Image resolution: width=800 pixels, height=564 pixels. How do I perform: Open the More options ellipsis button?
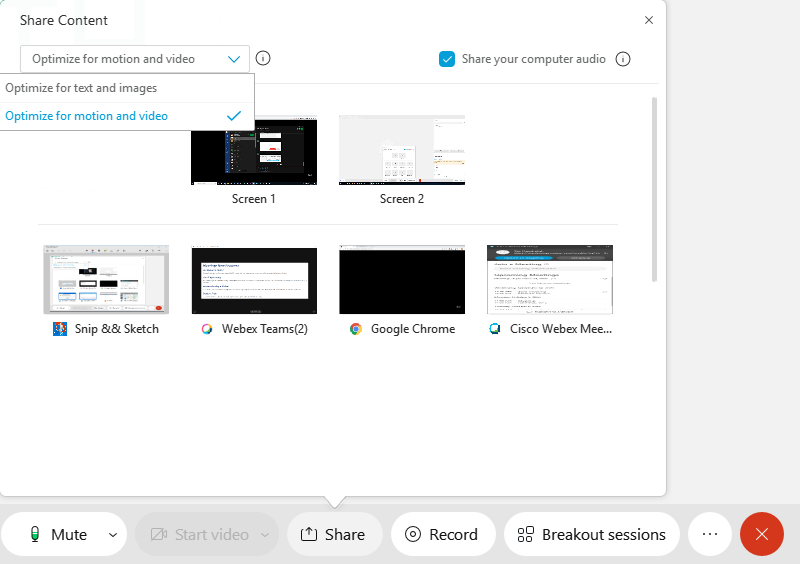(710, 534)
